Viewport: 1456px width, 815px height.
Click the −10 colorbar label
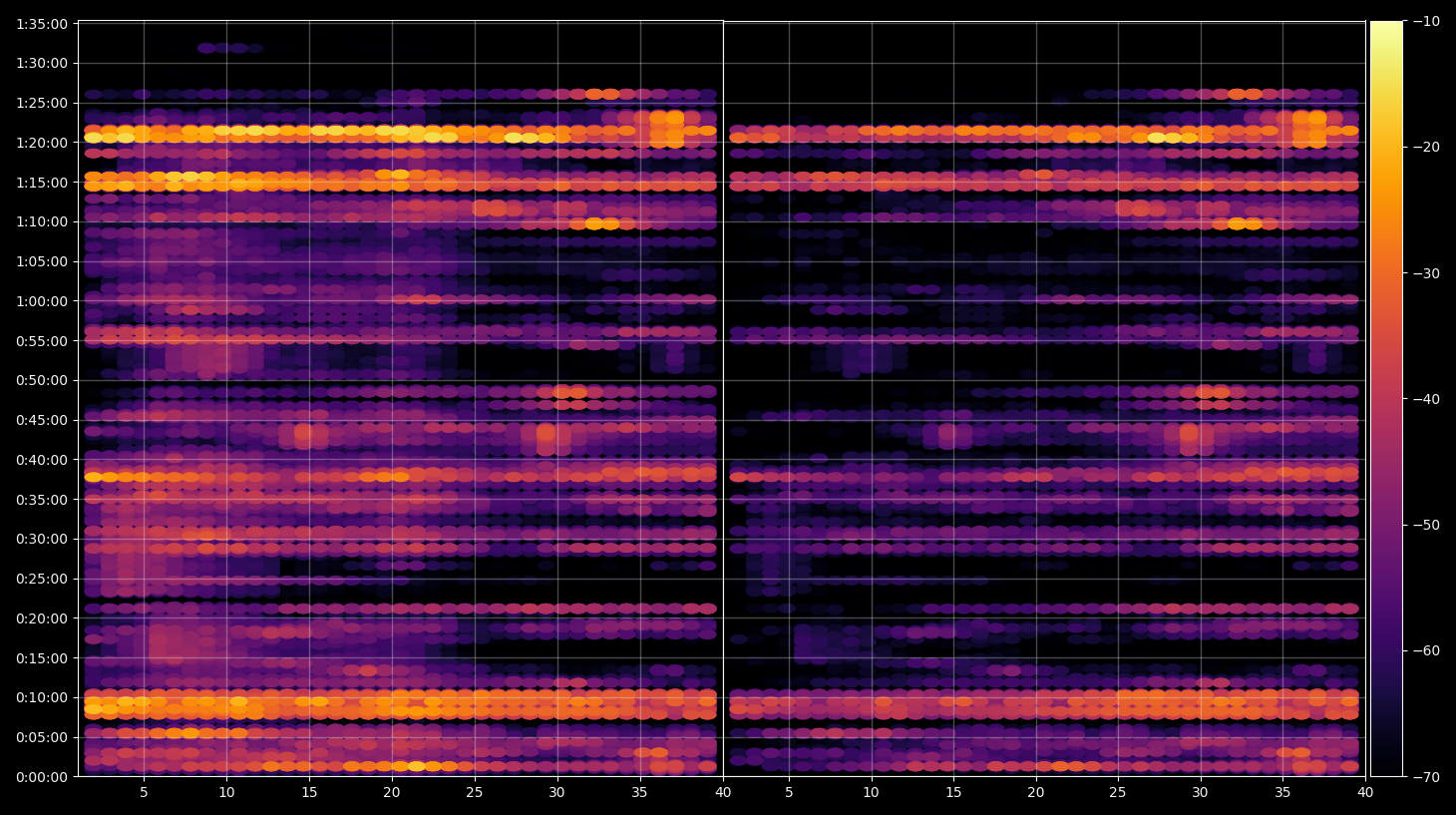pyautogui.click(x=1427, y=21)
